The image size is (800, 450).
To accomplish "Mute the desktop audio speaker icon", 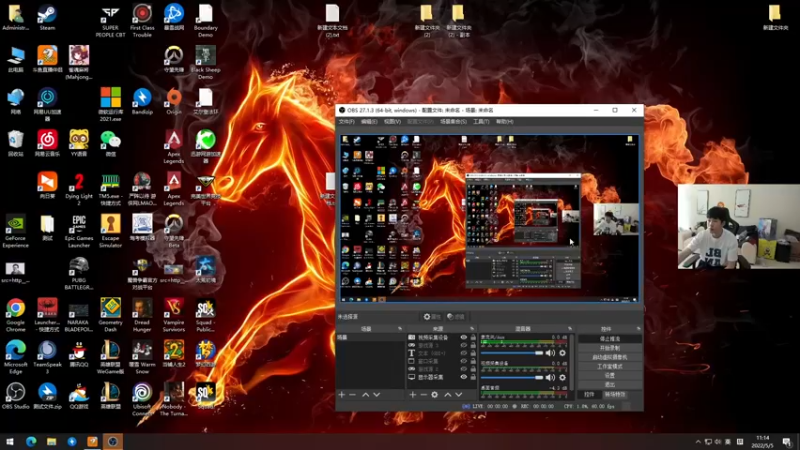I will [x=550, y=353].
